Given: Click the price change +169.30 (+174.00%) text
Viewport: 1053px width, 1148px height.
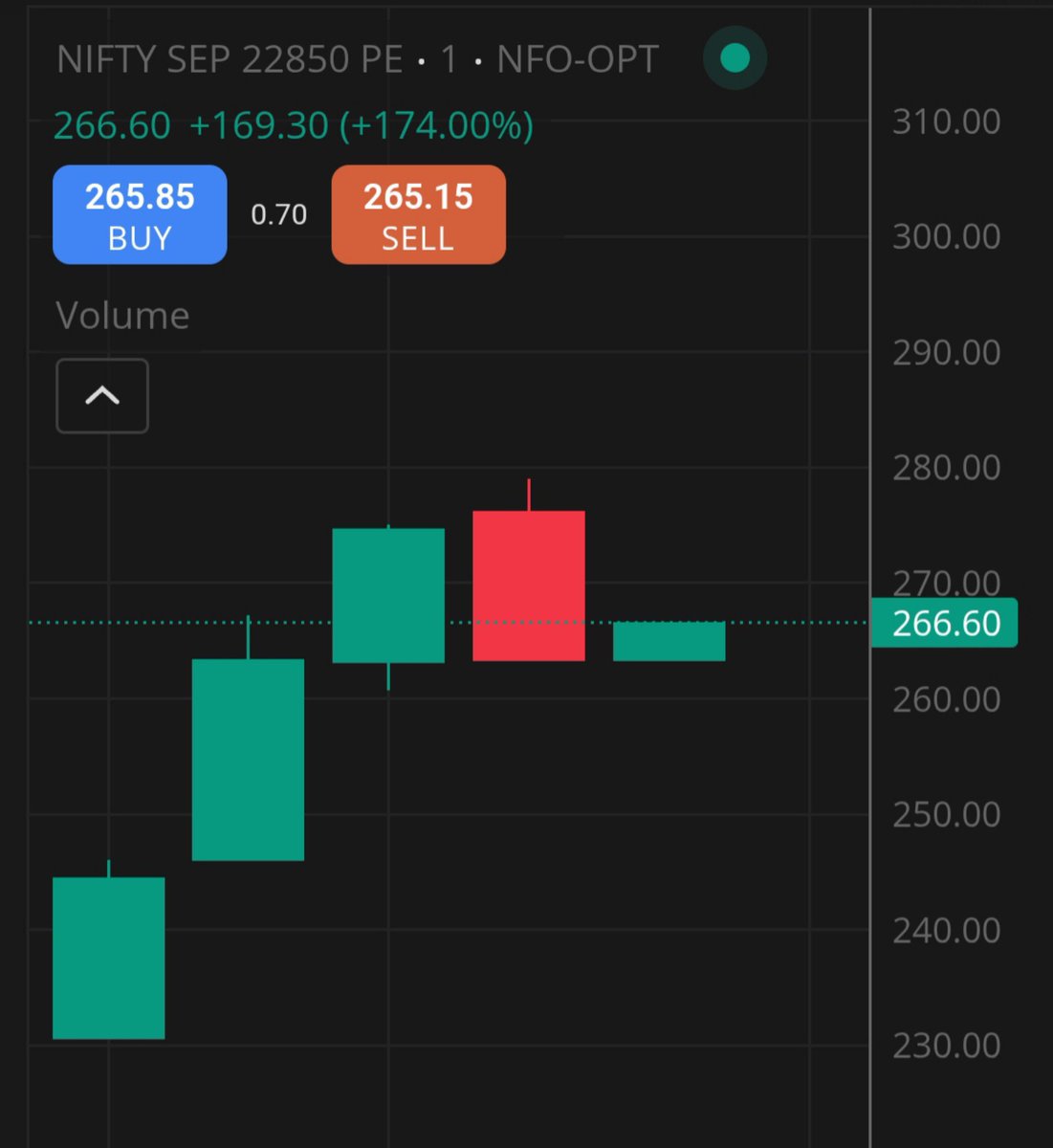Looking at the screenshot, I should pos(362,125).
